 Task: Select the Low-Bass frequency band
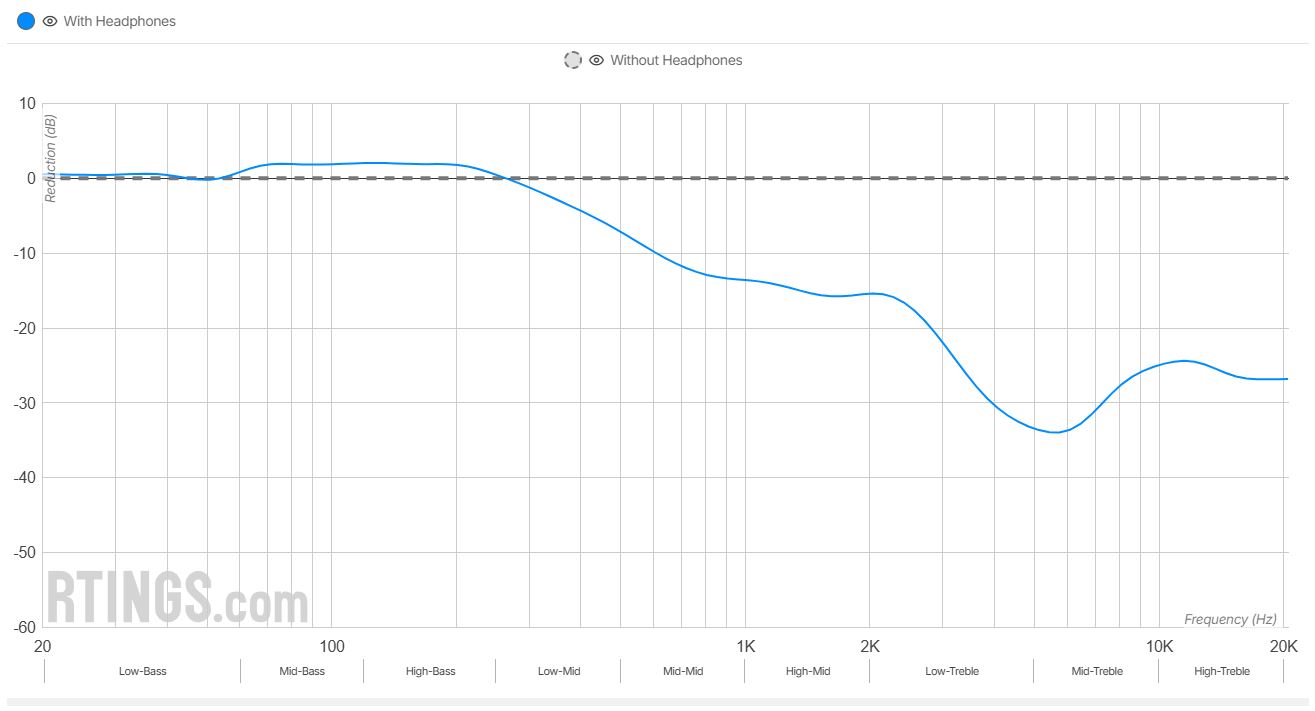click(x=142, y=671)
